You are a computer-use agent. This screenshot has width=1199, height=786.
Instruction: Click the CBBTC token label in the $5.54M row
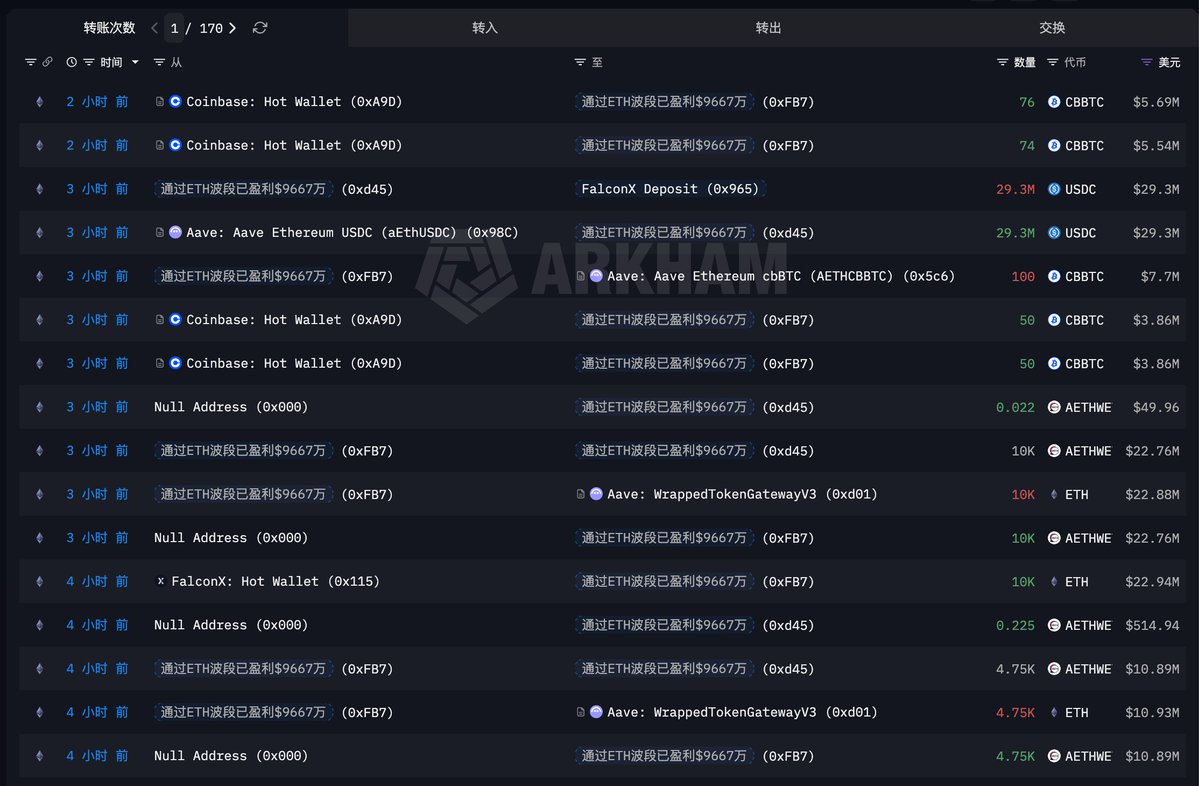(1084, 145)
